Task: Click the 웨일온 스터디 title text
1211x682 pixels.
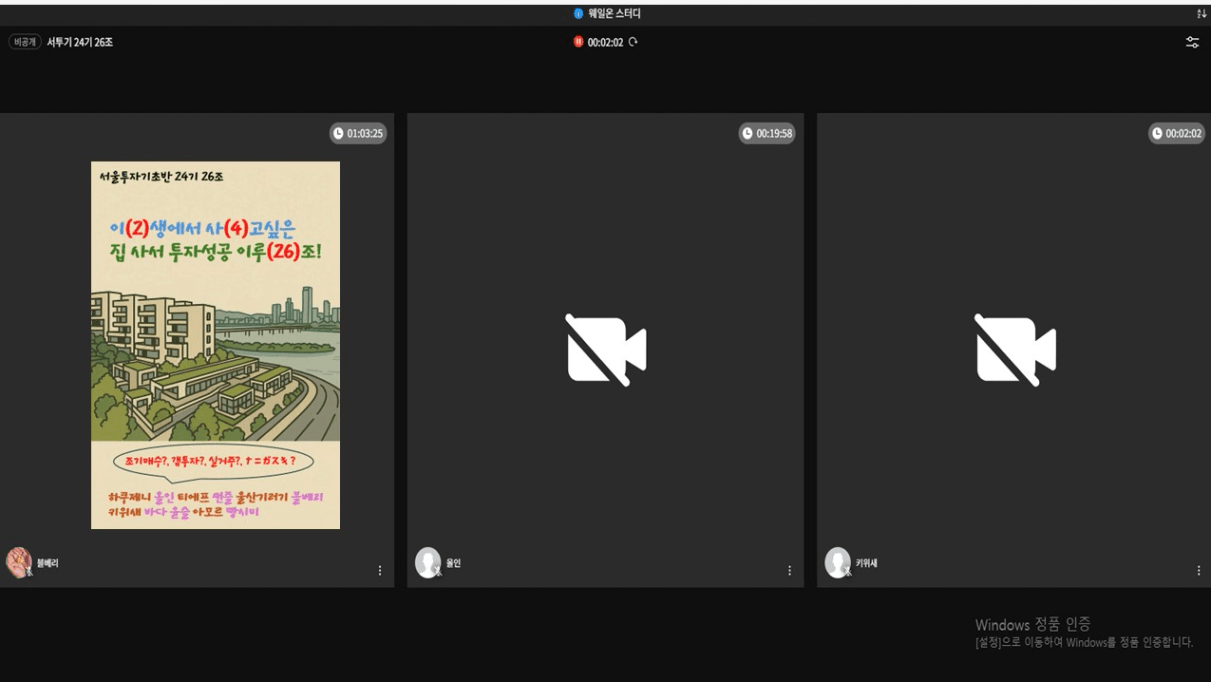Action: (614, 14)
